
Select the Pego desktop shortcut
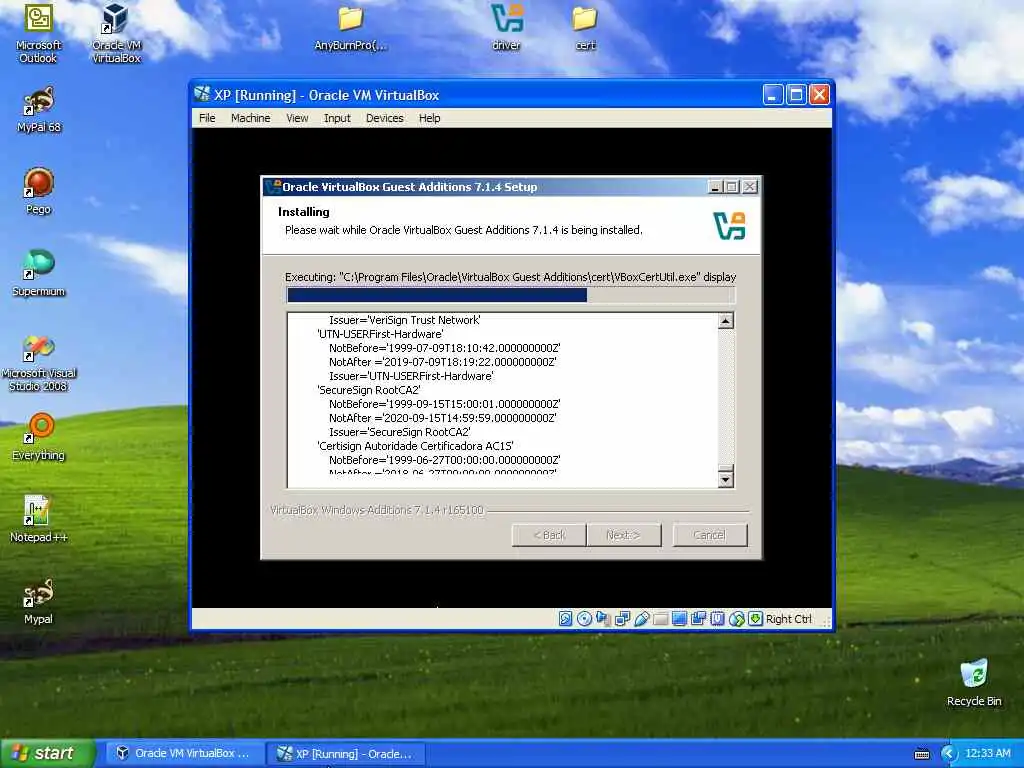pyautogui.click(x=39, y=191)
